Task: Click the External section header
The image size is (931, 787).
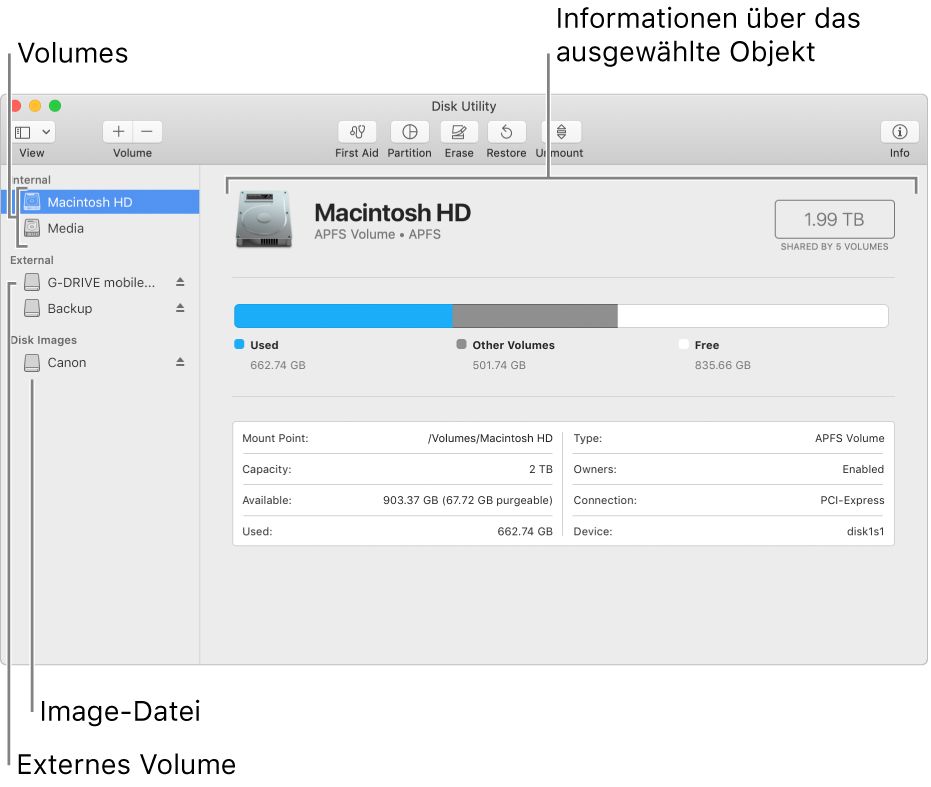Action: coord(31,260)
